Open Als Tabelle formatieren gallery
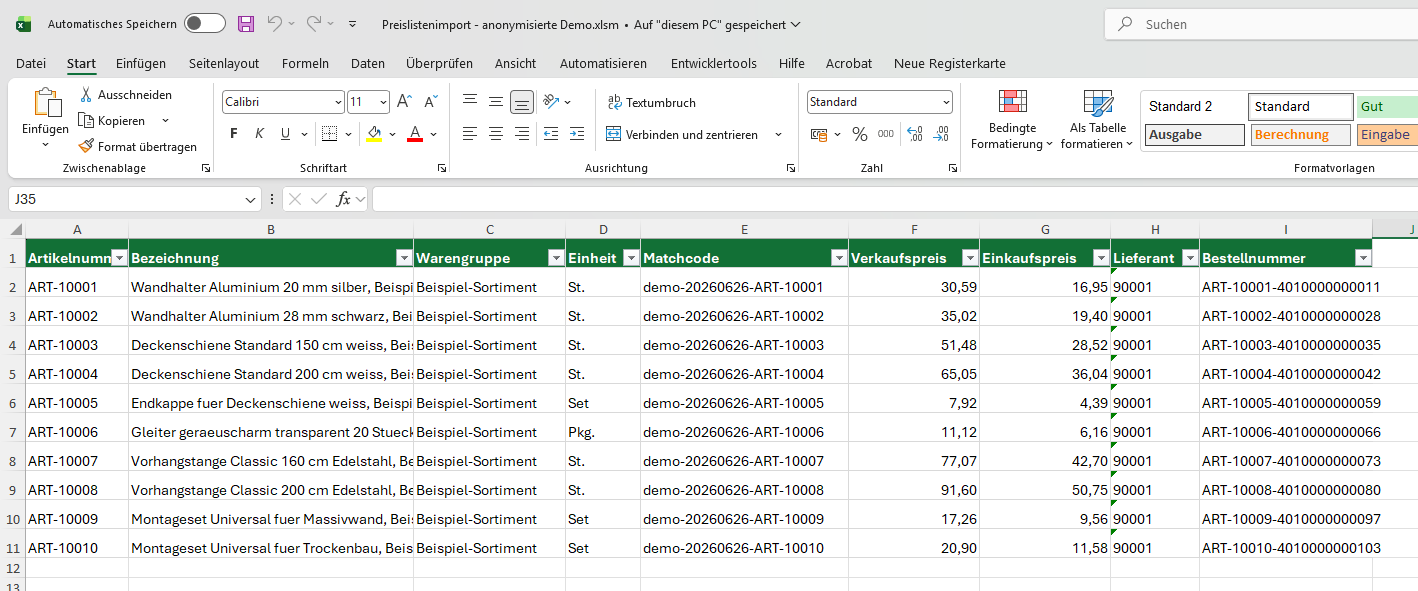This screenshot has width=1418, height=591. point(1097,120)
